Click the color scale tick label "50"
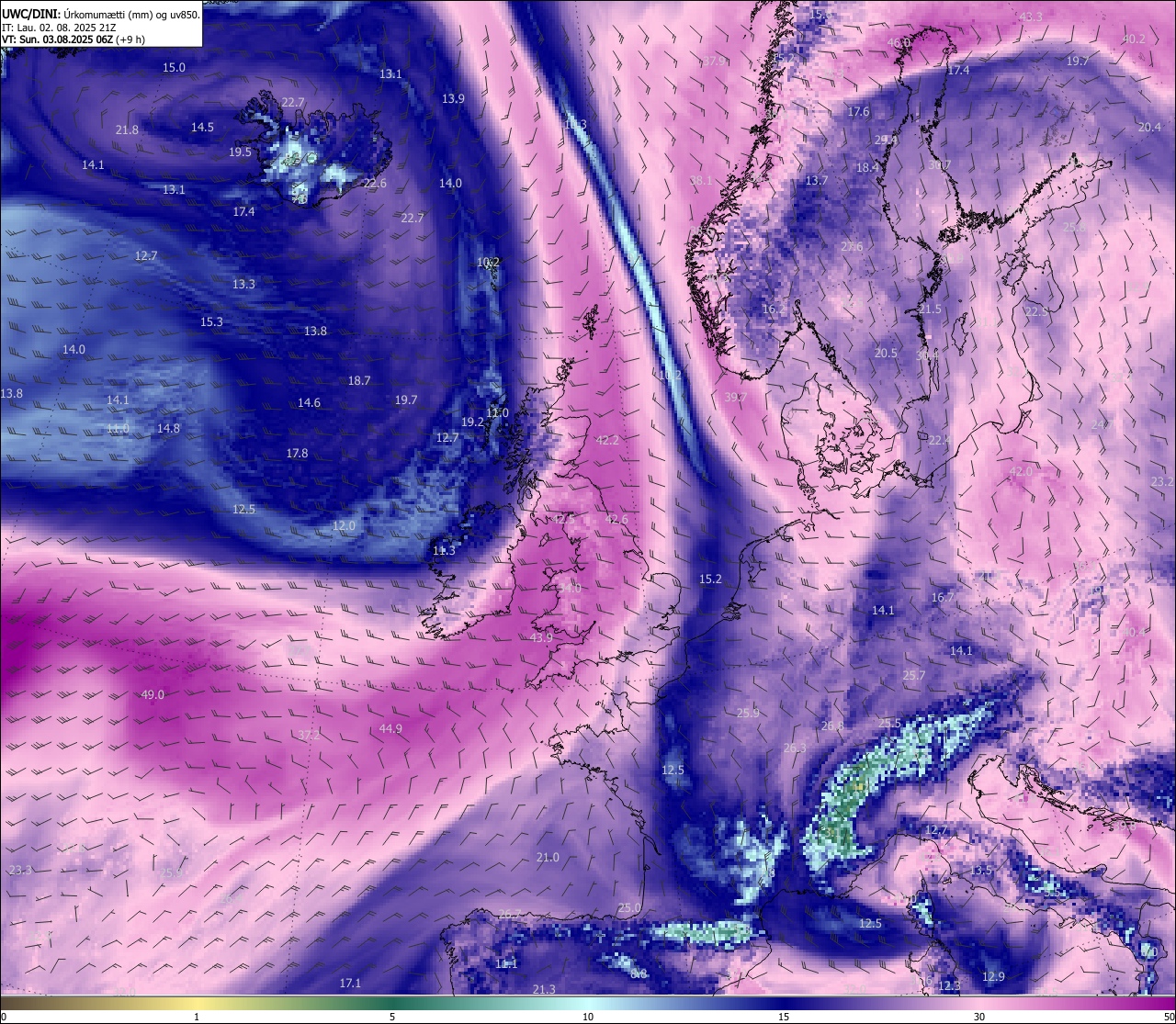This screenshot has height=1024, width=1176. click(1169, 1017)
